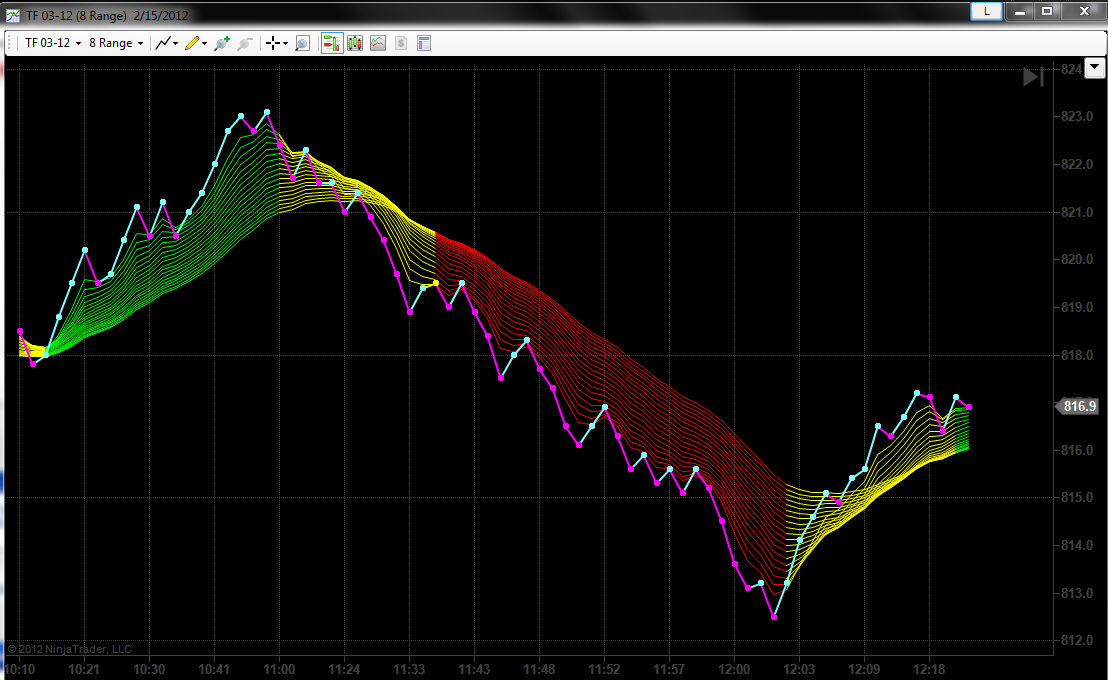Click the 11:52 time axis label
Screen dimensions: 1108x680
[604, 669]
